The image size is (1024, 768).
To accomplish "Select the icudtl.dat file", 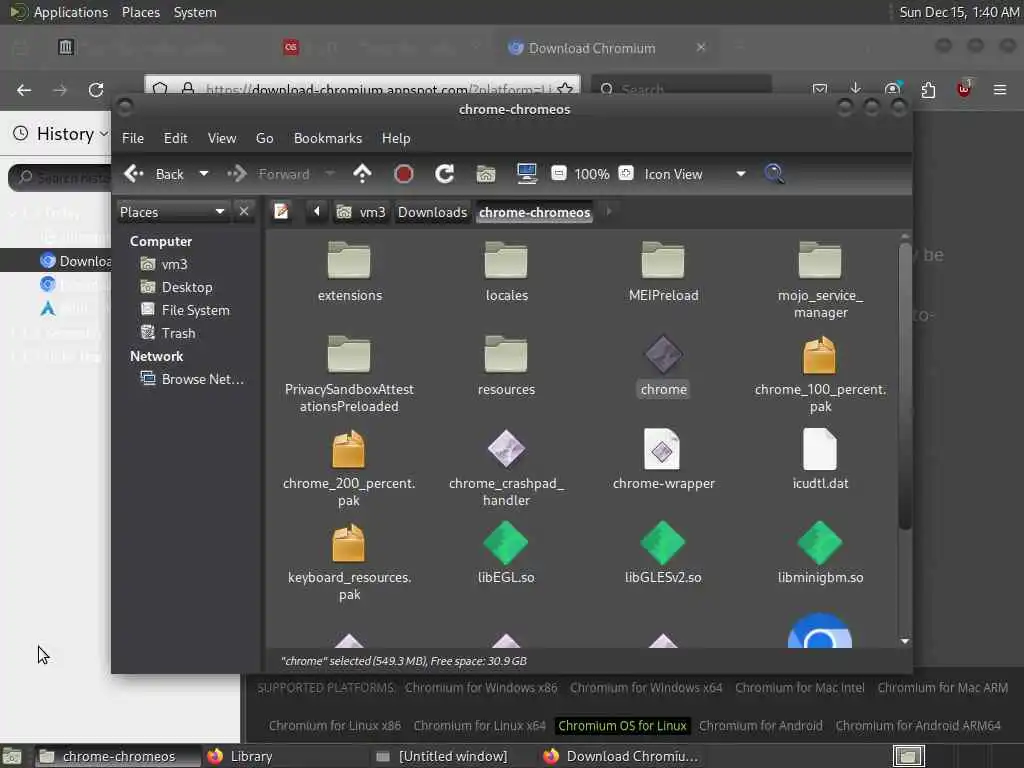I will pos(820,460).
